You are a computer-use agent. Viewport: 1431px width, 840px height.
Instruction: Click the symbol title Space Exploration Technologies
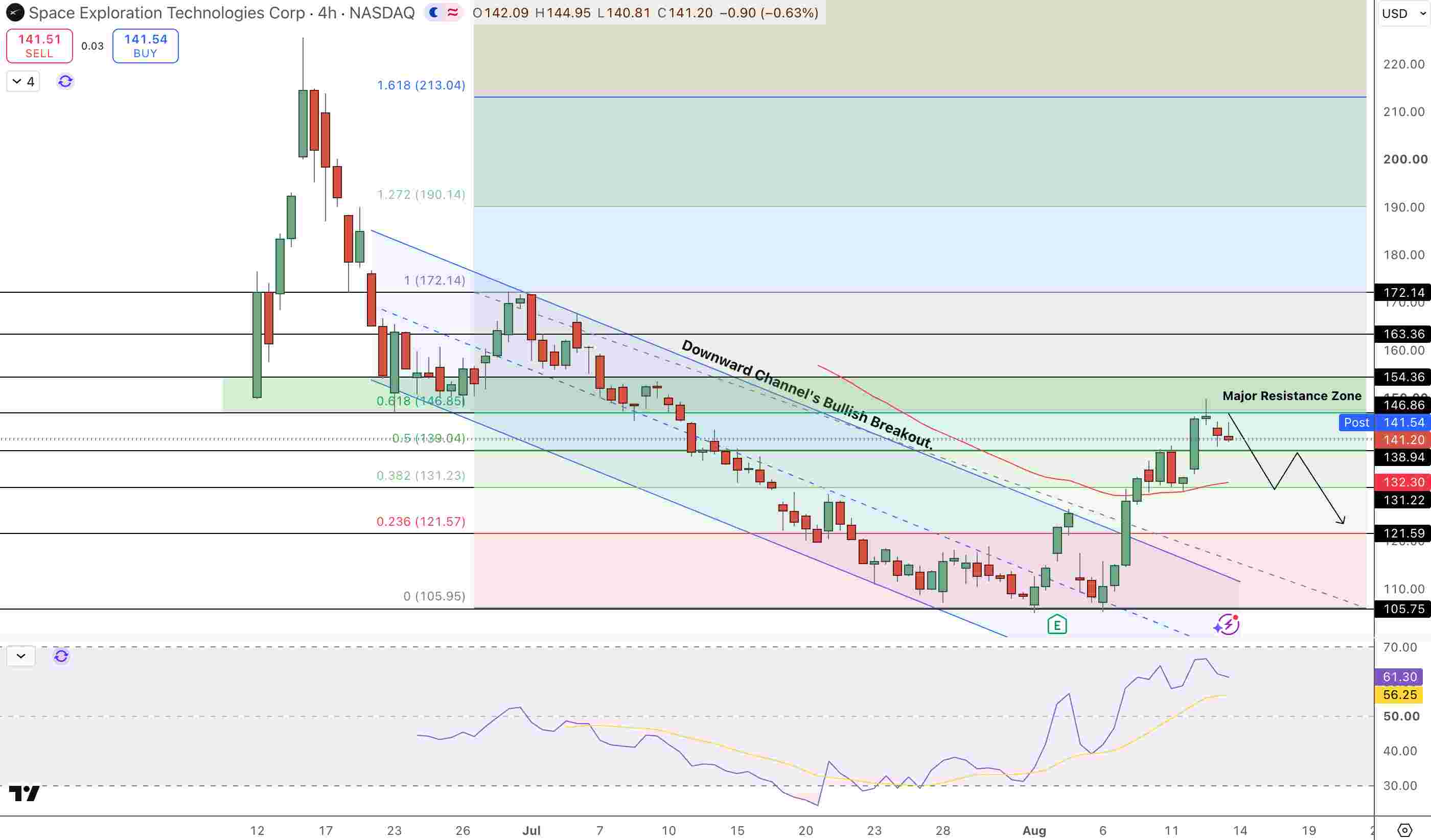coord(167,12)
